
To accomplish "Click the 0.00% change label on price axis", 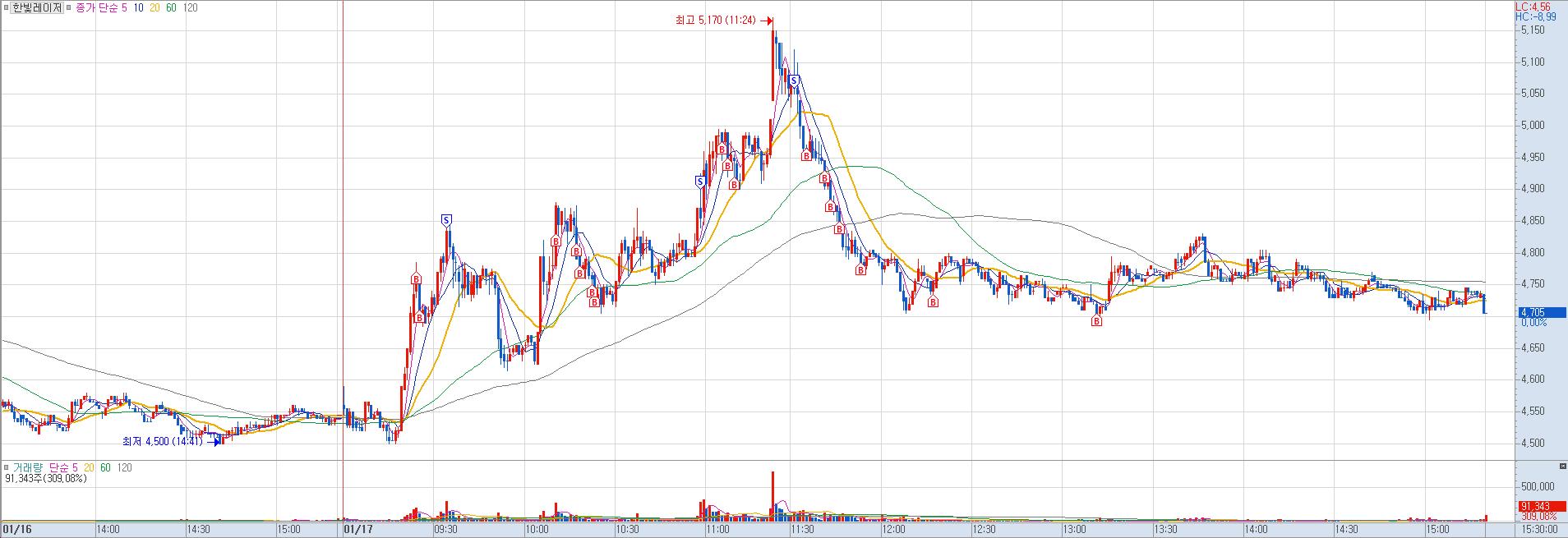I will tap(1533, 323).
